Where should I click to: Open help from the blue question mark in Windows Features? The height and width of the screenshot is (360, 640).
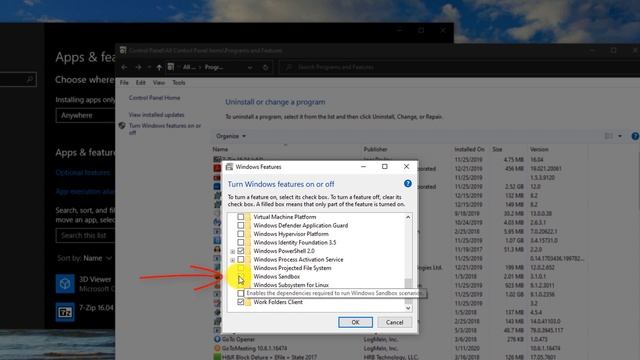coord(407,184)
